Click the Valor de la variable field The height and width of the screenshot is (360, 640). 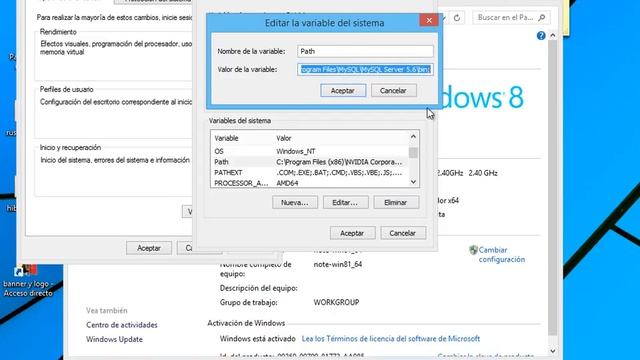point(365,69)
